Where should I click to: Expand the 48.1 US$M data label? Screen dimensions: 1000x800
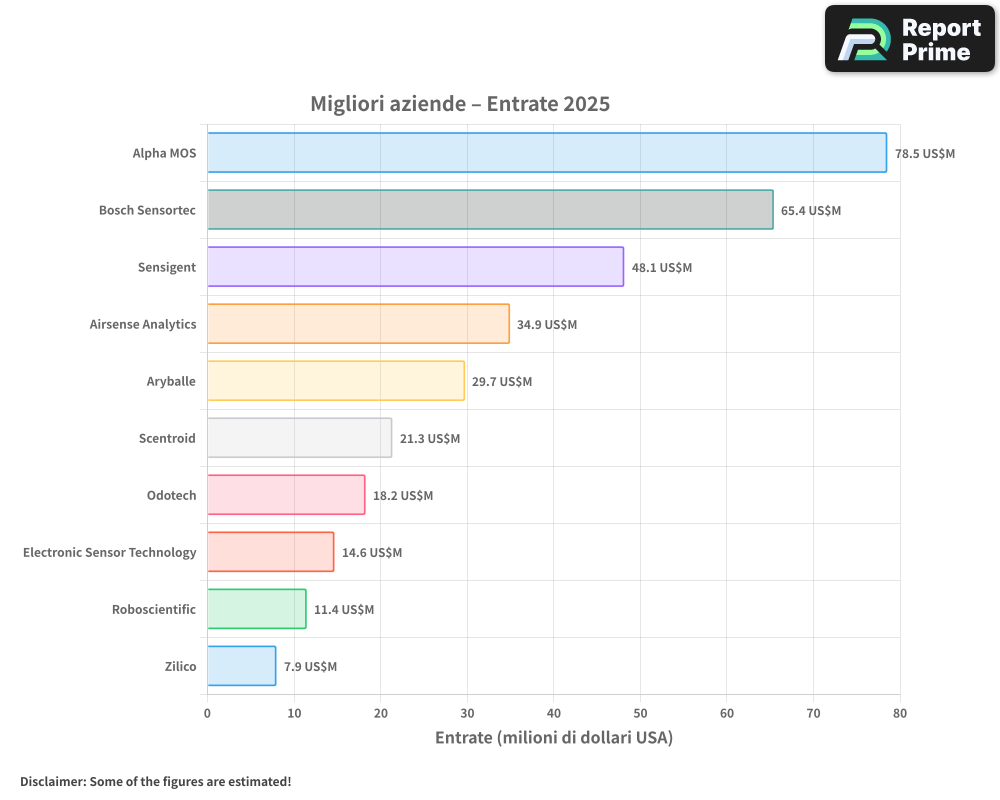(x=660, y=267)
